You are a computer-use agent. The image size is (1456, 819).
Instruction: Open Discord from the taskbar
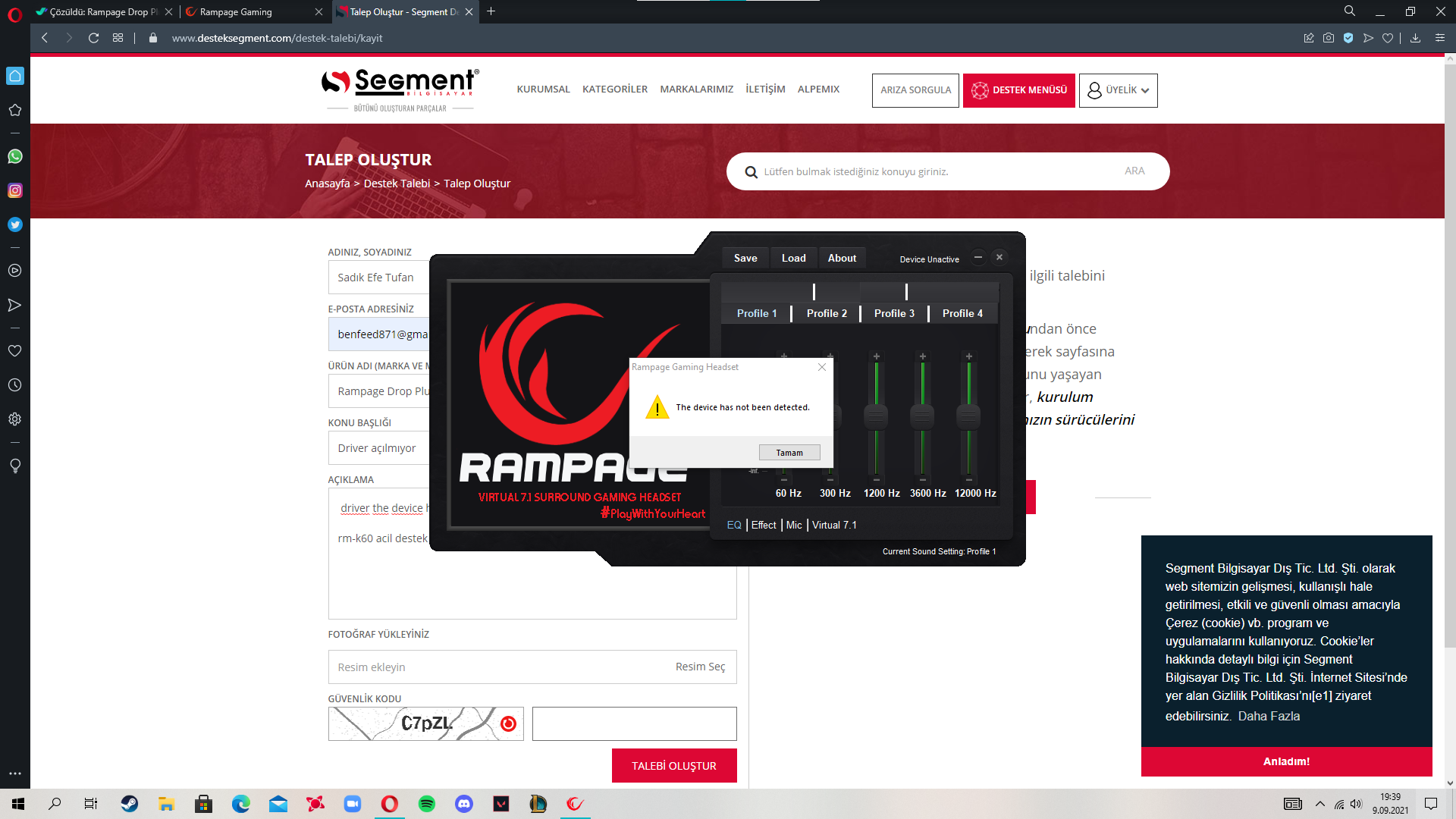coord(464,804)
